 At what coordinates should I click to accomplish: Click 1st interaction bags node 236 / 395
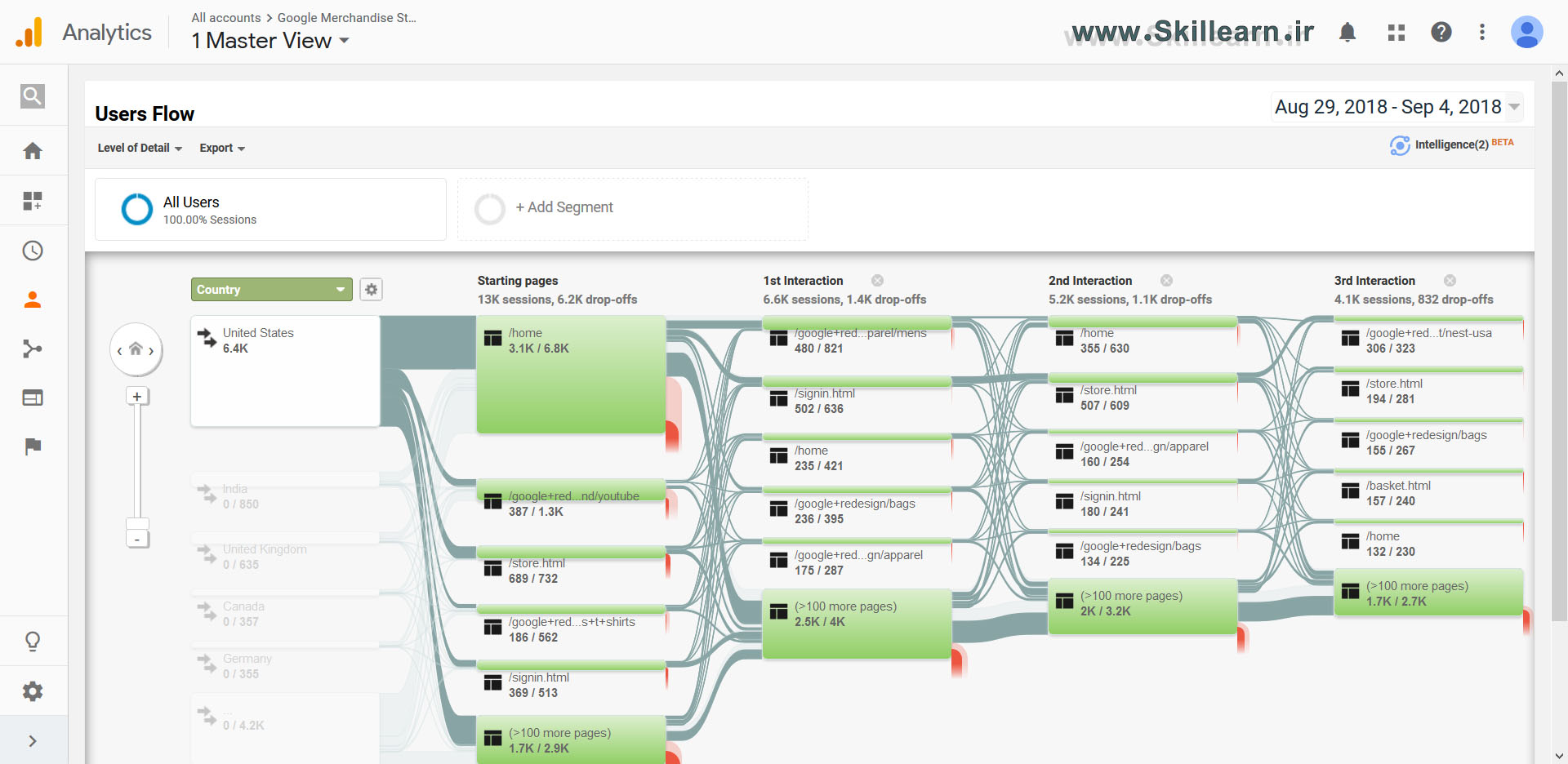tap(857, 508)
